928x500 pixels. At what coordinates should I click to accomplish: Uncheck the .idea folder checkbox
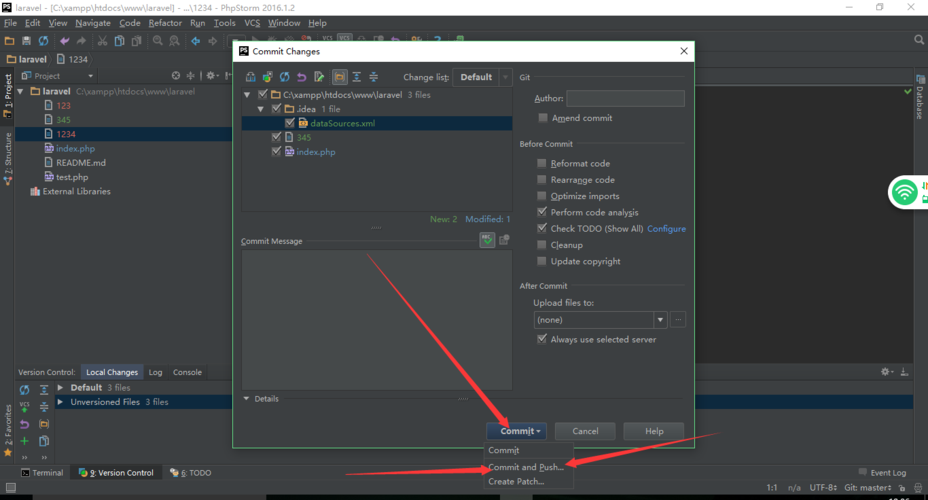[276, 109]
